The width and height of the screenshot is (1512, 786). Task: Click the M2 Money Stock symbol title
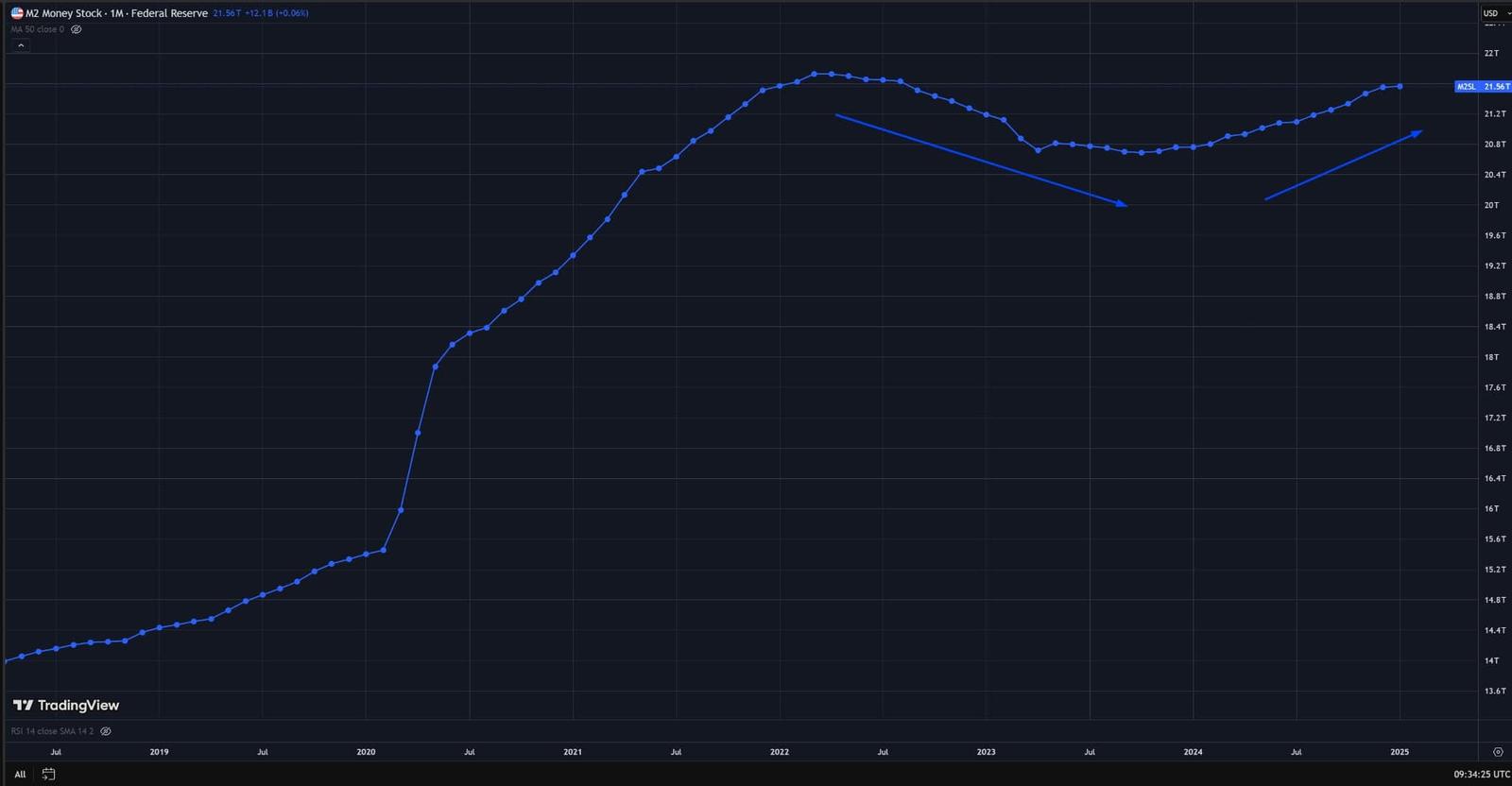[x=116, y=13]
